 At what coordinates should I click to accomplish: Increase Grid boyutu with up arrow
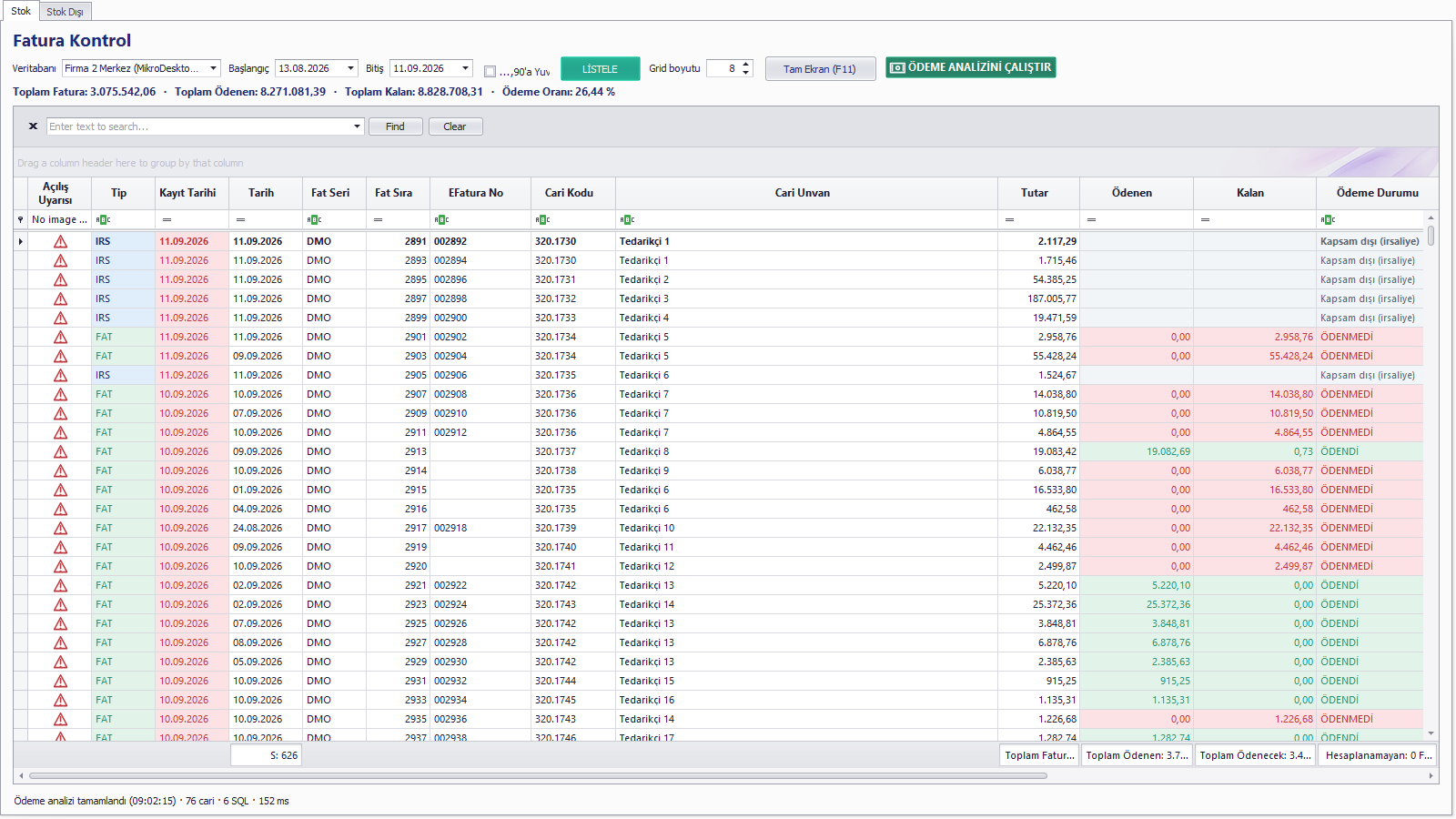click(x=746, y=65)
